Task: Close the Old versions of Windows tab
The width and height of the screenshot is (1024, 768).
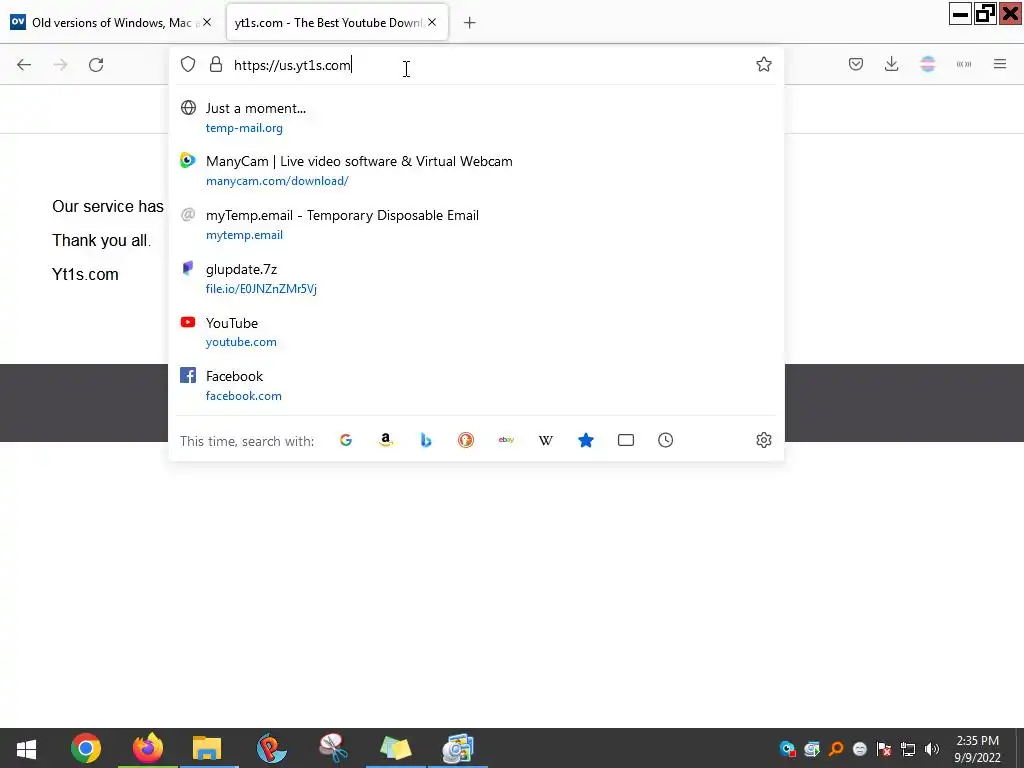Action: 207,22
